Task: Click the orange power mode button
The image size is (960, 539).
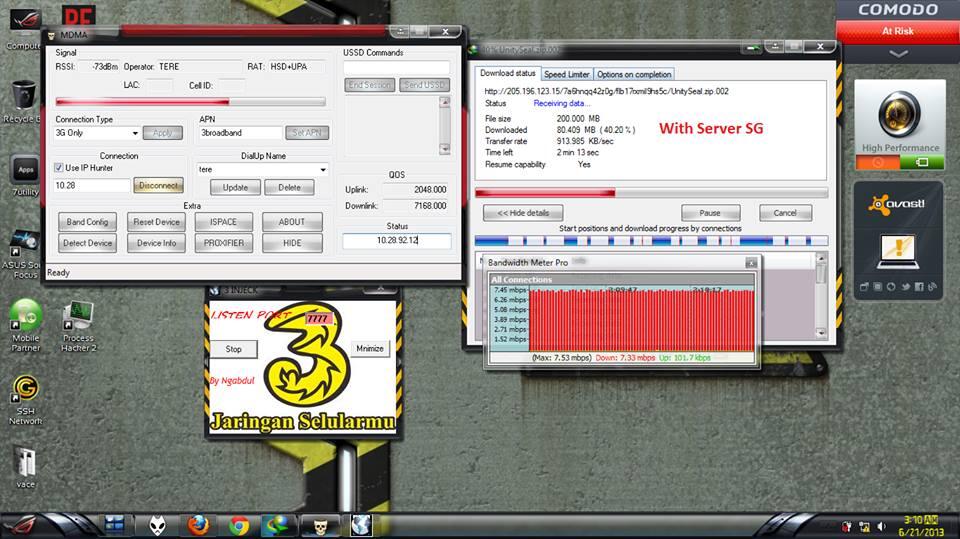Action: pos(877,162)
